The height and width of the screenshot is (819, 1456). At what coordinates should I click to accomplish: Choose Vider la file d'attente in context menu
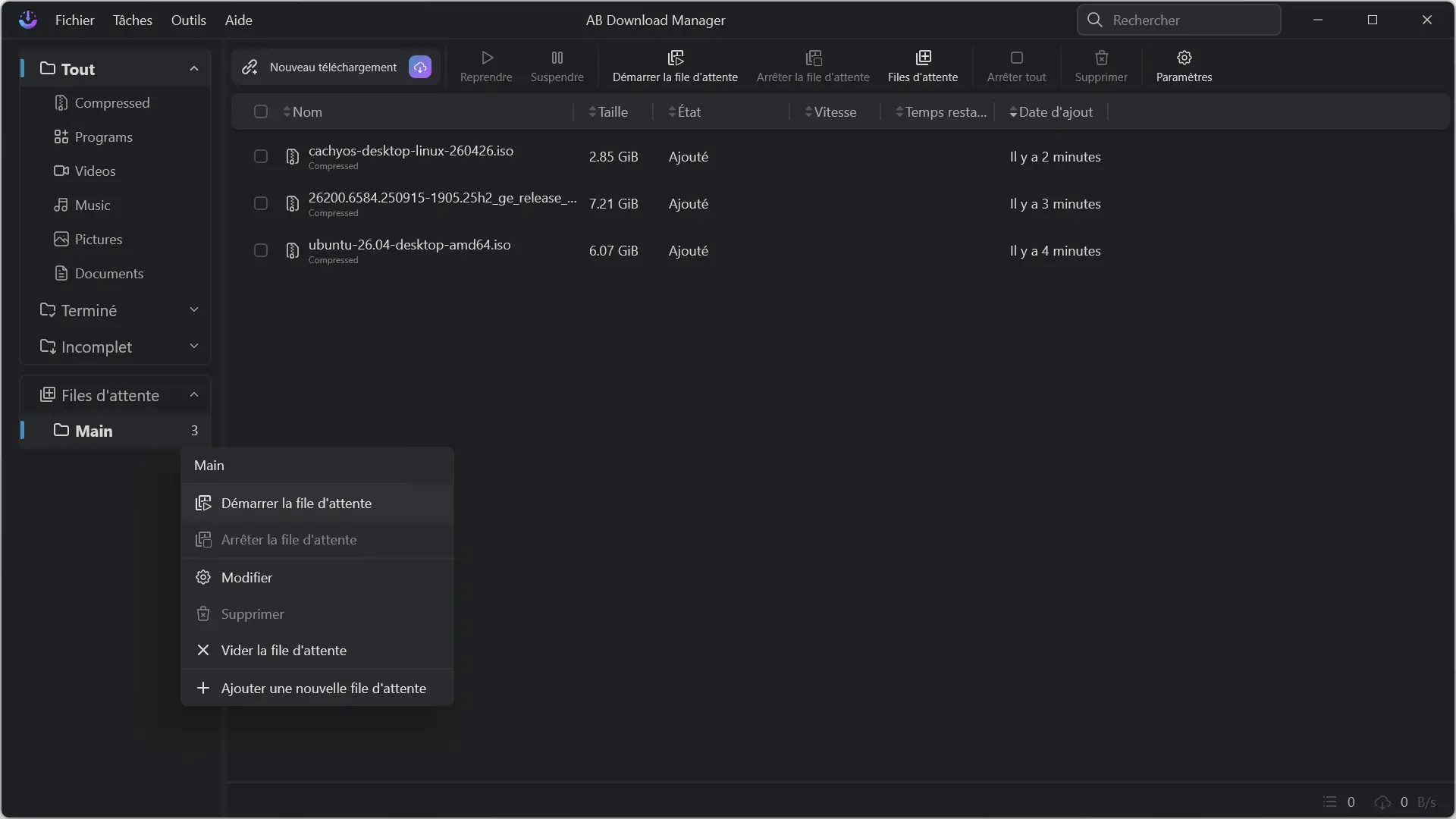click(x=317, y=651)
